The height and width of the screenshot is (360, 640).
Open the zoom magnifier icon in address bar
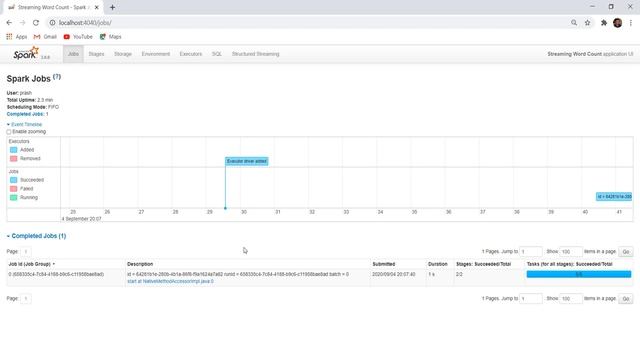click(574, 23)
